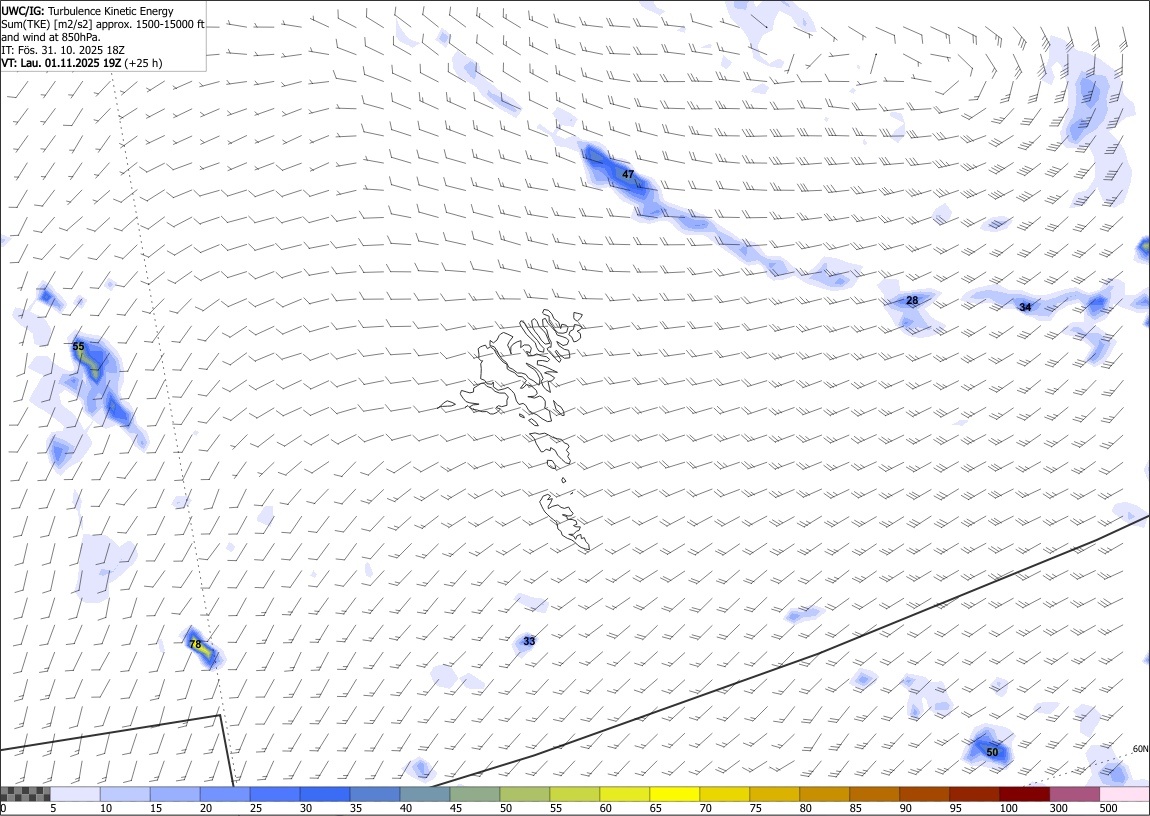This screenshot has height=816, width=1150.
Task: Pick the 10–15 legend color swatch
Action: coord(125,794)
